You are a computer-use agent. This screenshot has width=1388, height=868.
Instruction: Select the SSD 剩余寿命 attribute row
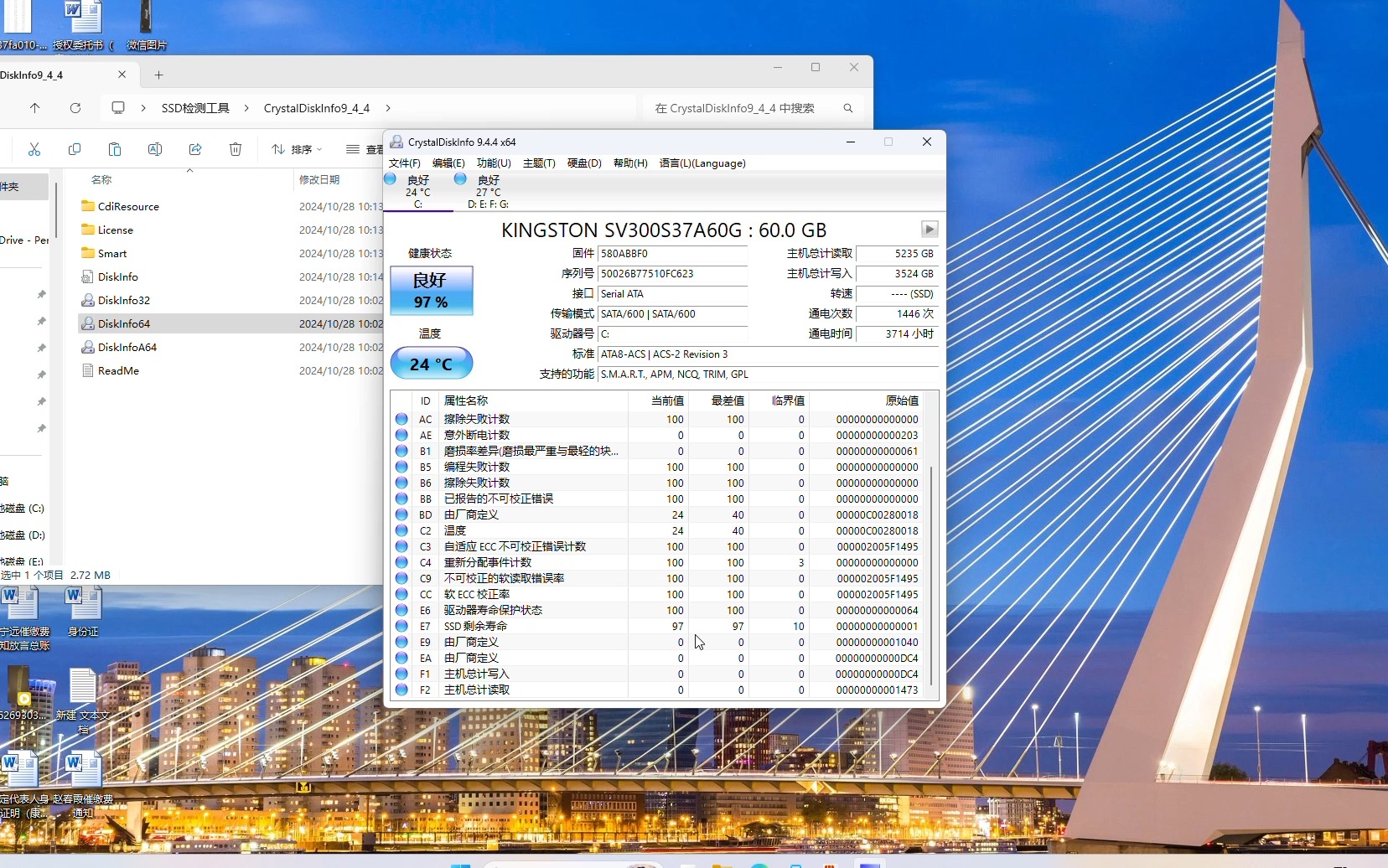[657, 626]
